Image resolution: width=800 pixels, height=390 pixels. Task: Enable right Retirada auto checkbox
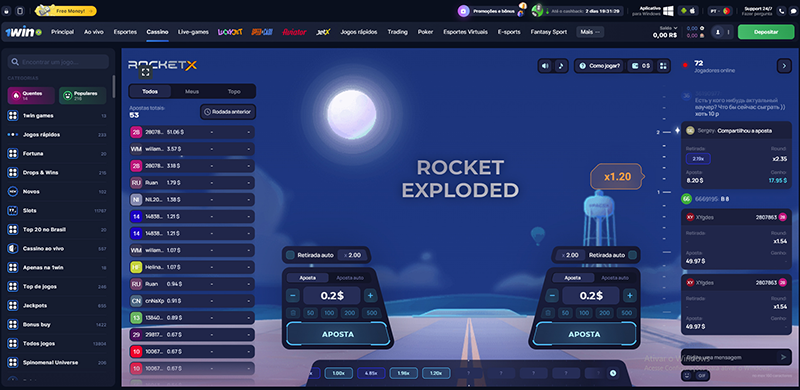pyautogui.click(x=632, y=255)
